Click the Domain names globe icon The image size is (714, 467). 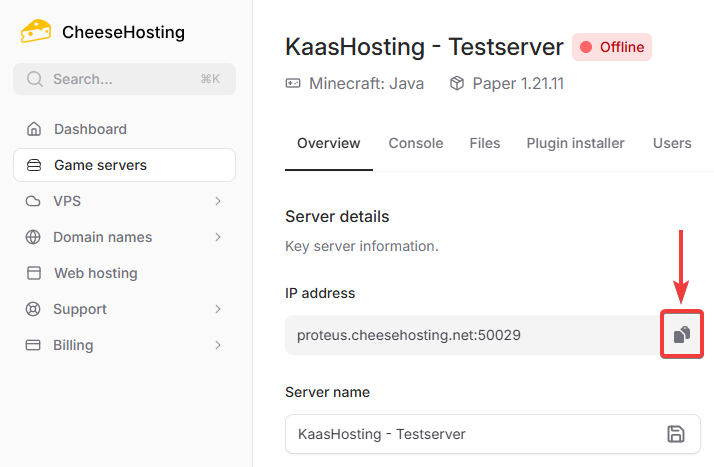[x=34, y=237]
